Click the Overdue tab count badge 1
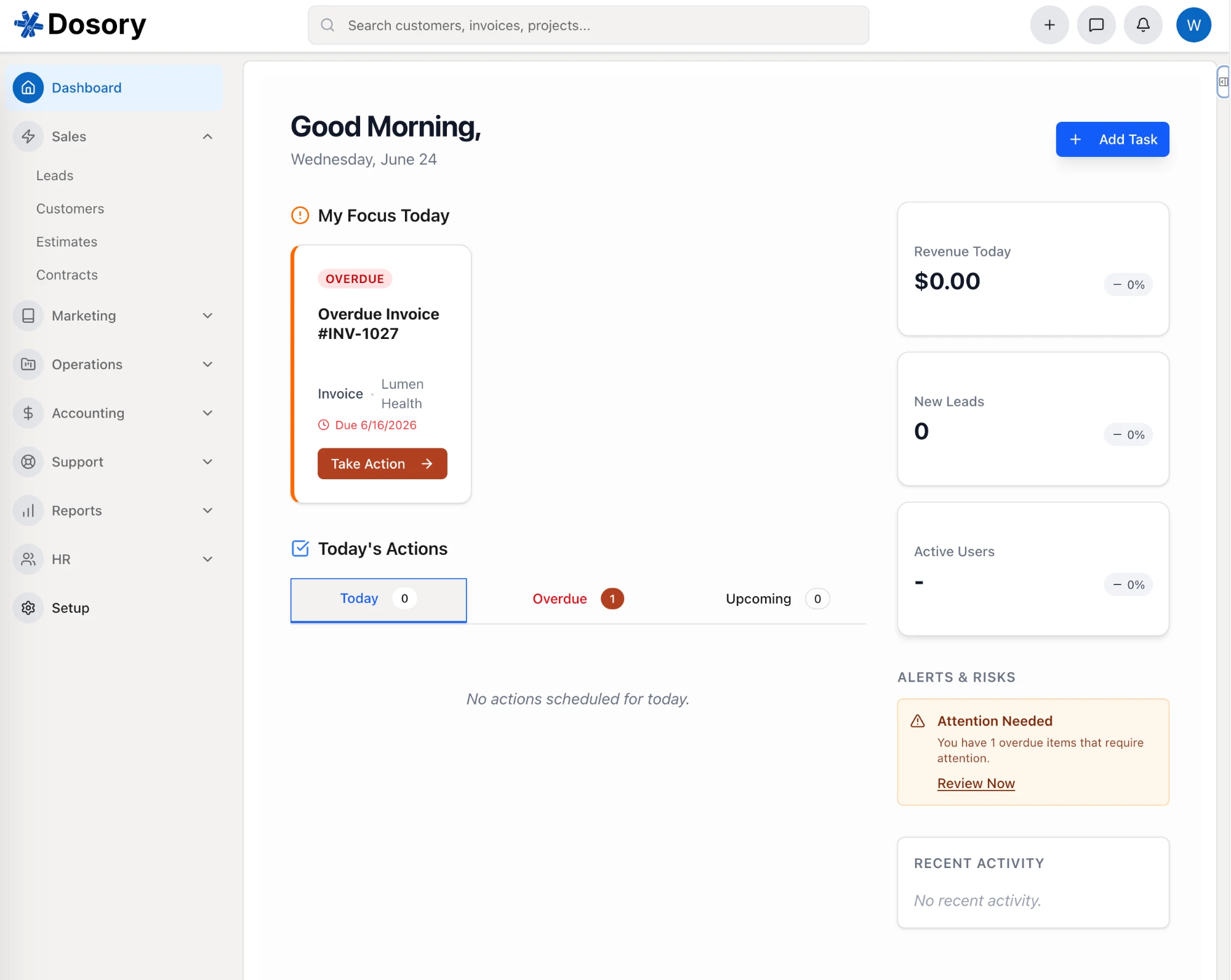This screenshot has width=1231, height=980. point(612,599)
